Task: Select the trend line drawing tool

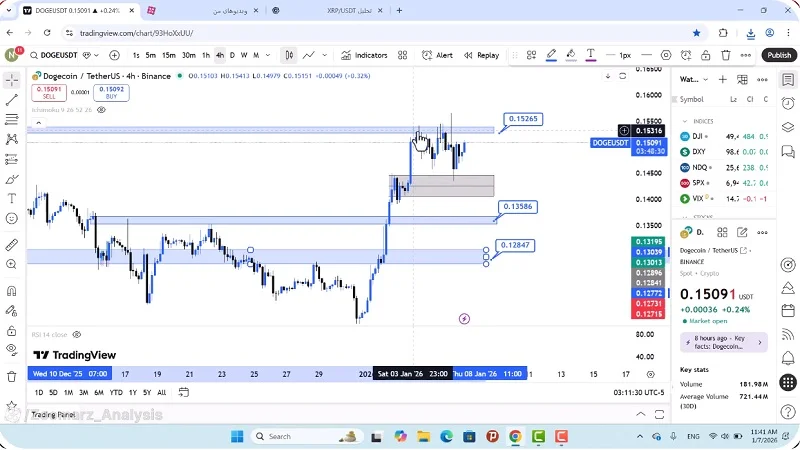Action: point(12,100)
